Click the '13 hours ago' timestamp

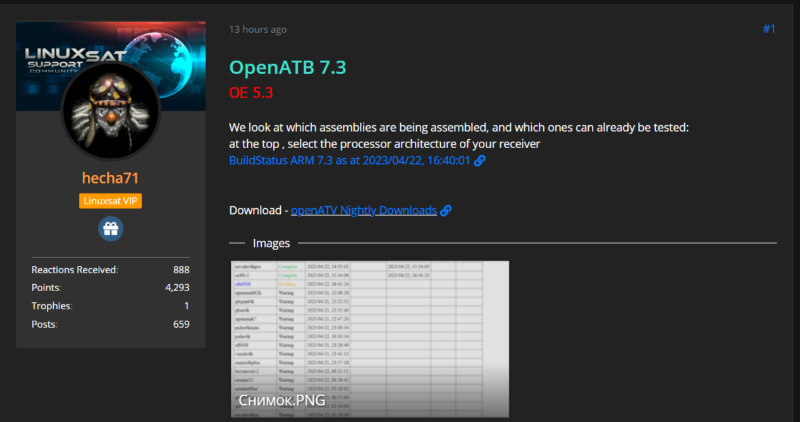click(x=258, y=30)
